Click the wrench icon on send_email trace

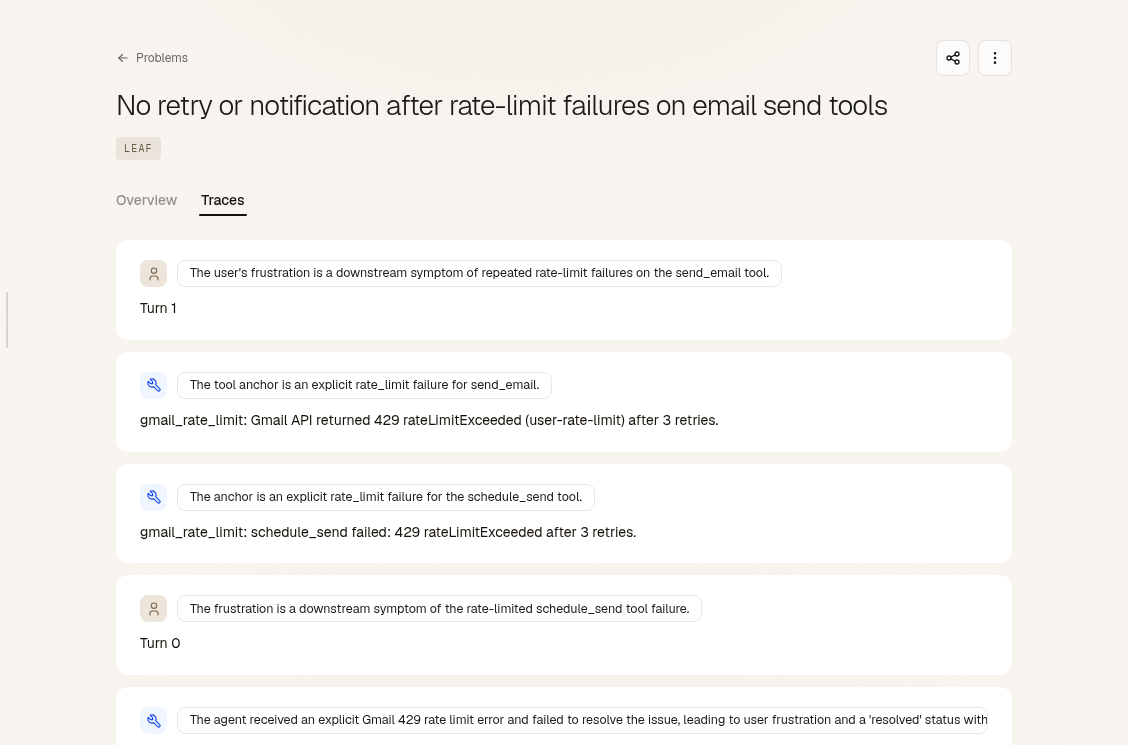tap(153, 385)
